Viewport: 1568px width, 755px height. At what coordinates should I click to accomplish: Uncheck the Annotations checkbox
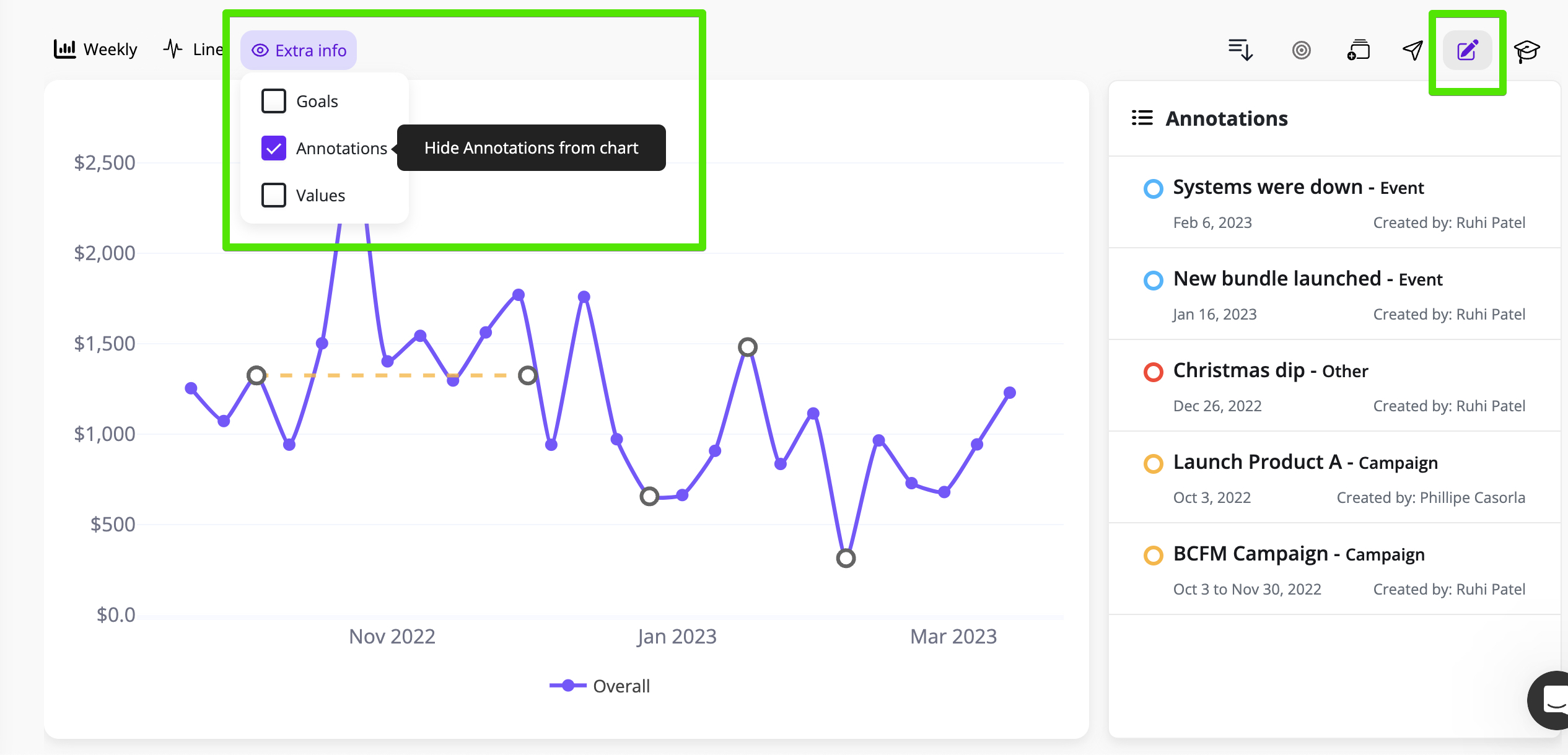coord(274,148)
